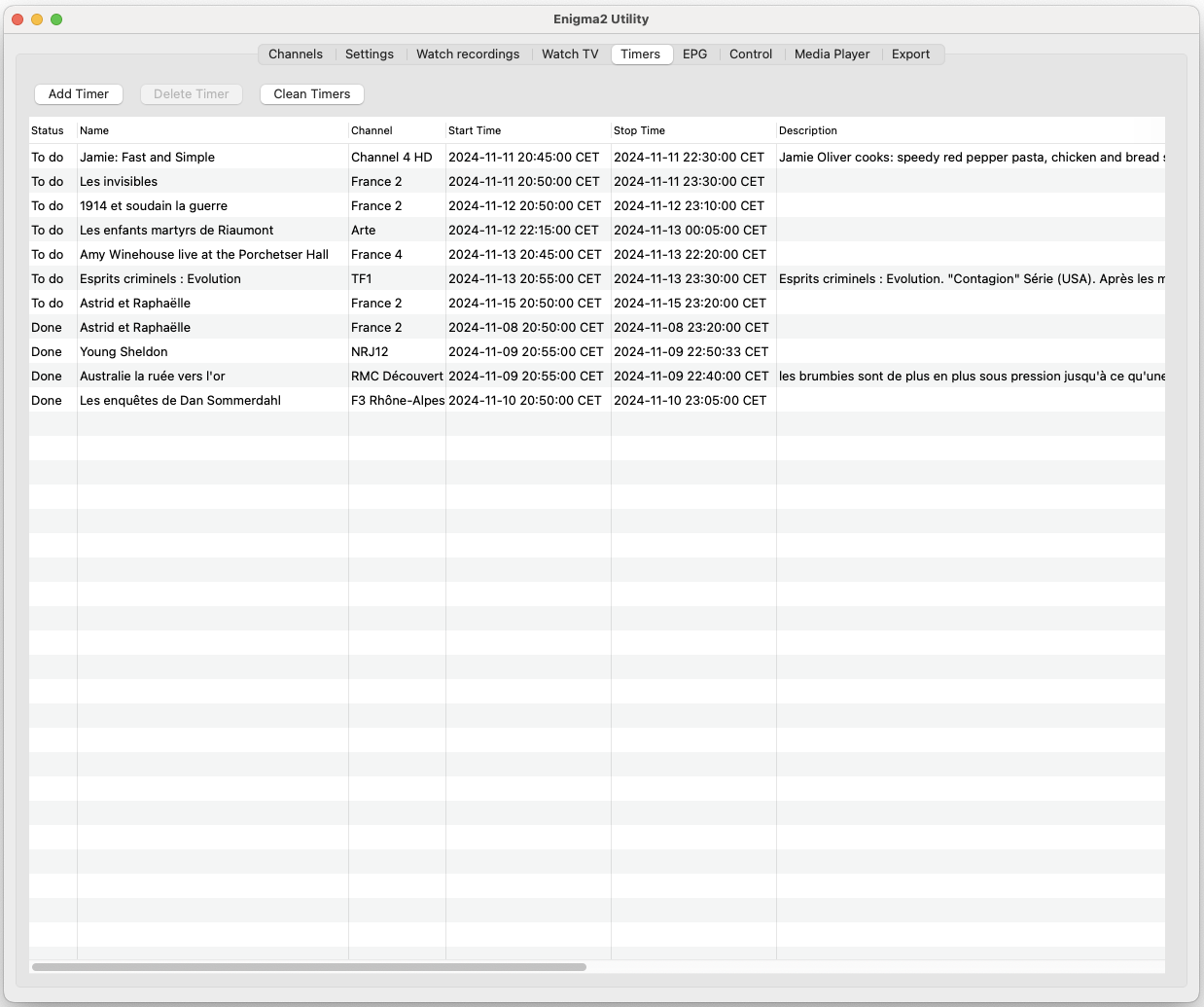The width and height of the screenshot is (1204, 1007).
Task: Sort by the Status column header
Action: point(53,130)
